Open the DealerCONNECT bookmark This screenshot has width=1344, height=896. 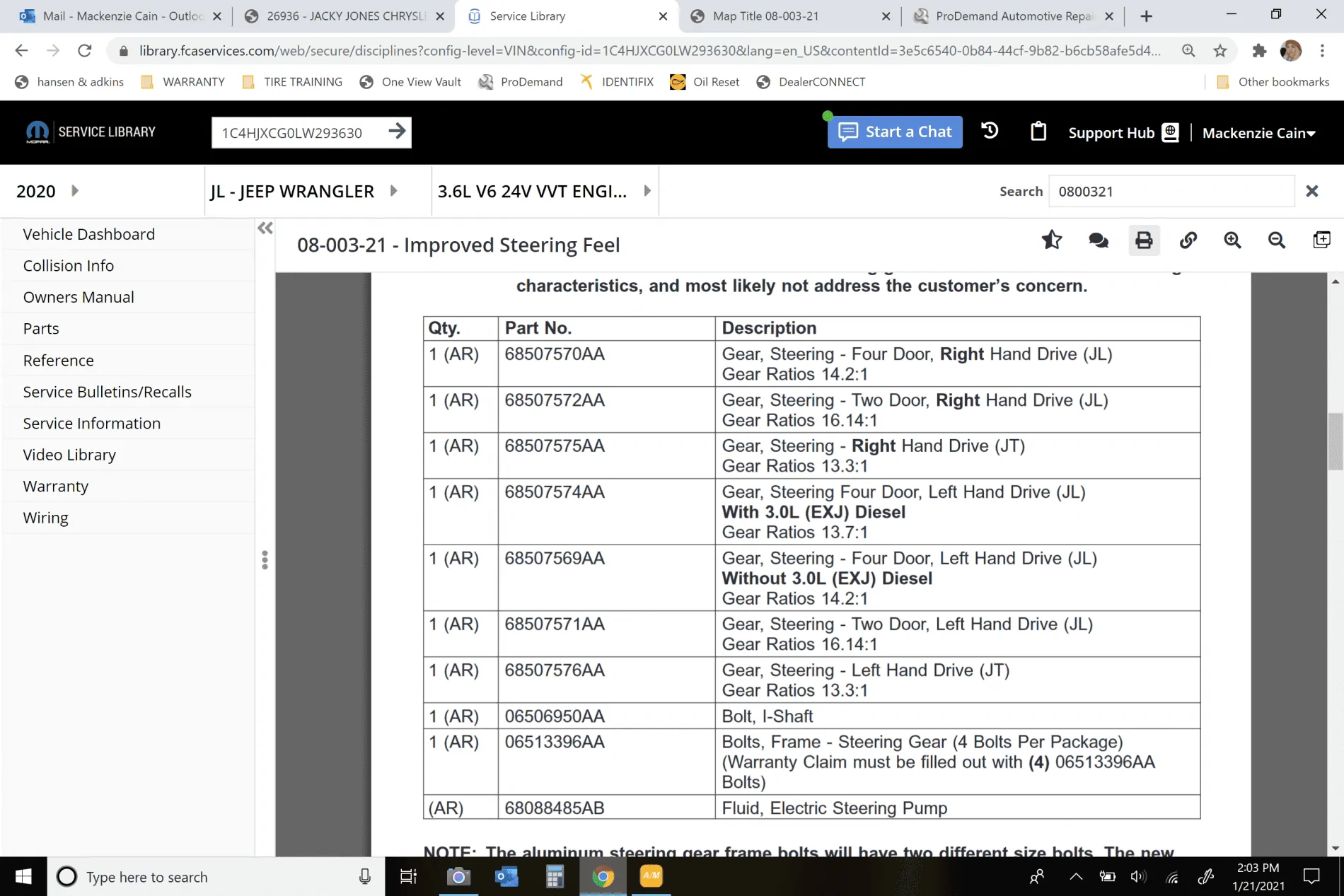[811, 82]
